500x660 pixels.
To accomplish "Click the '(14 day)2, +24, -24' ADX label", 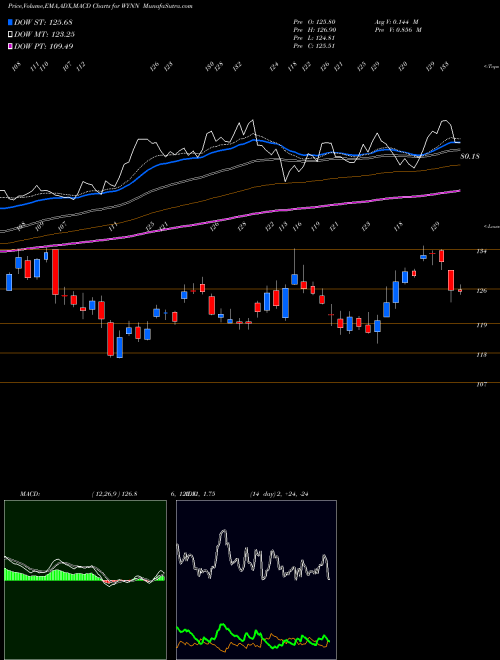I will click(279, 494).
